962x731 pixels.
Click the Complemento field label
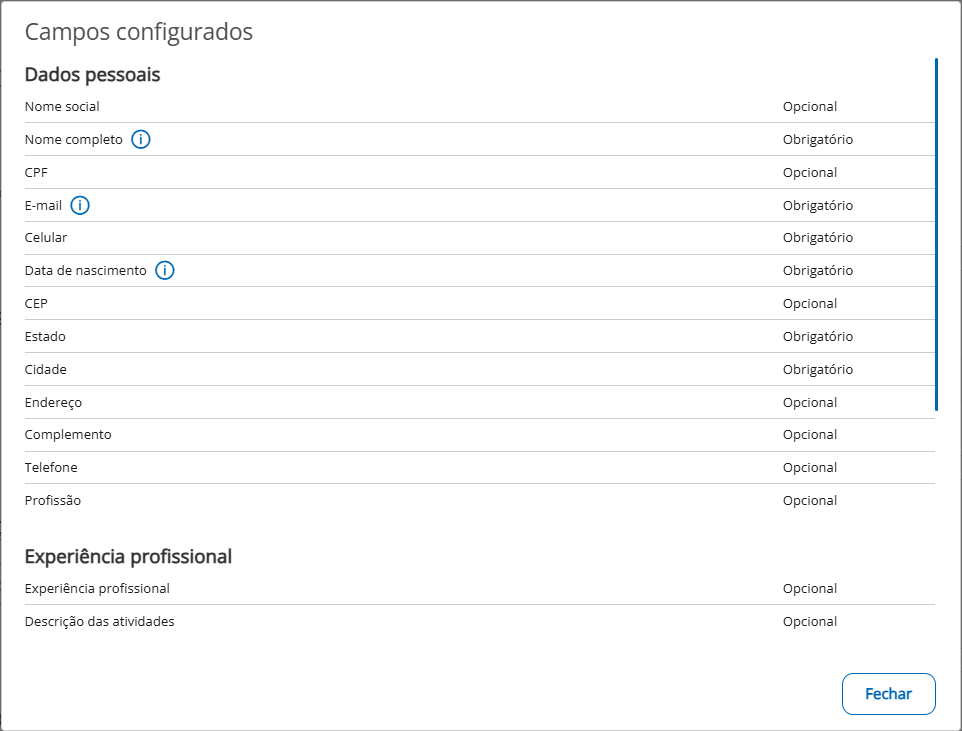68,435
